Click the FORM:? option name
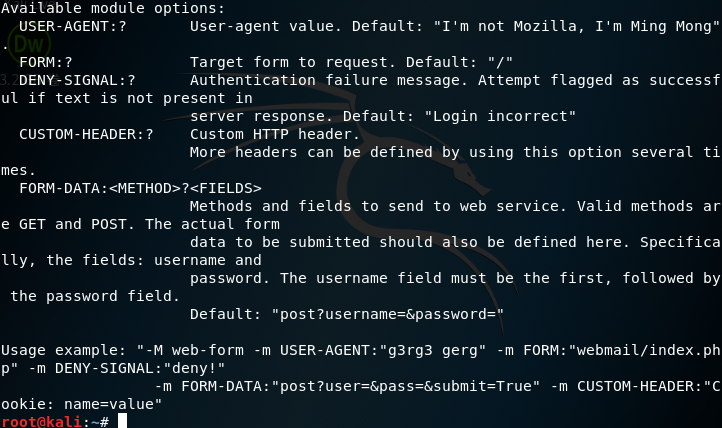Viewport: 722px width, 428px height. click(46, 62)
